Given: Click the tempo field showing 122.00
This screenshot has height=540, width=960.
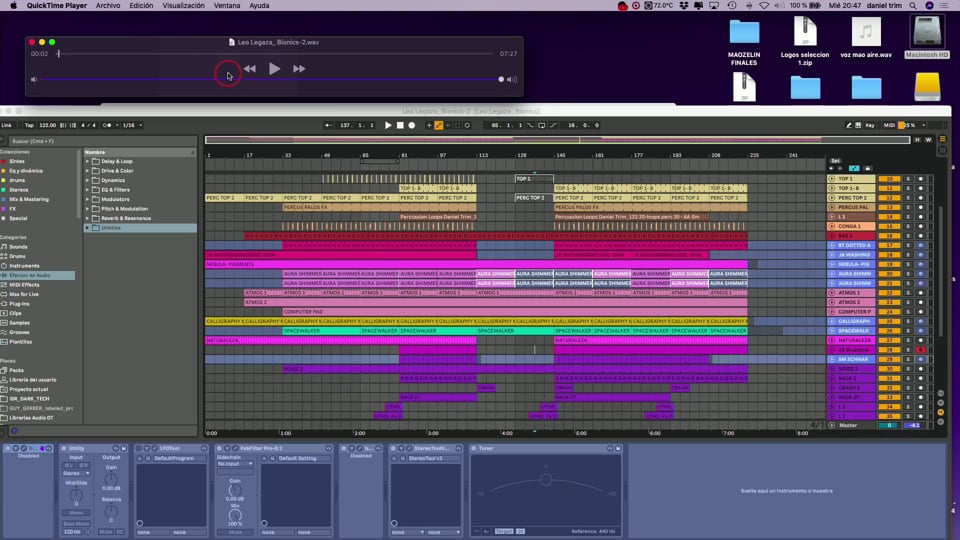Looking at the screenshot, I should pos(47,125).
